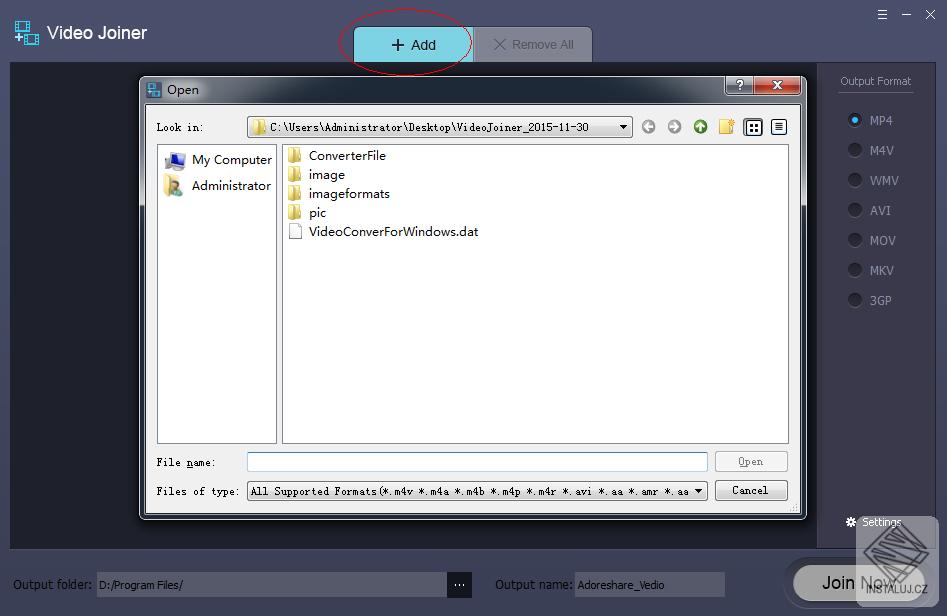
Task: Set output format to 3GP
Action: (855, 300)
